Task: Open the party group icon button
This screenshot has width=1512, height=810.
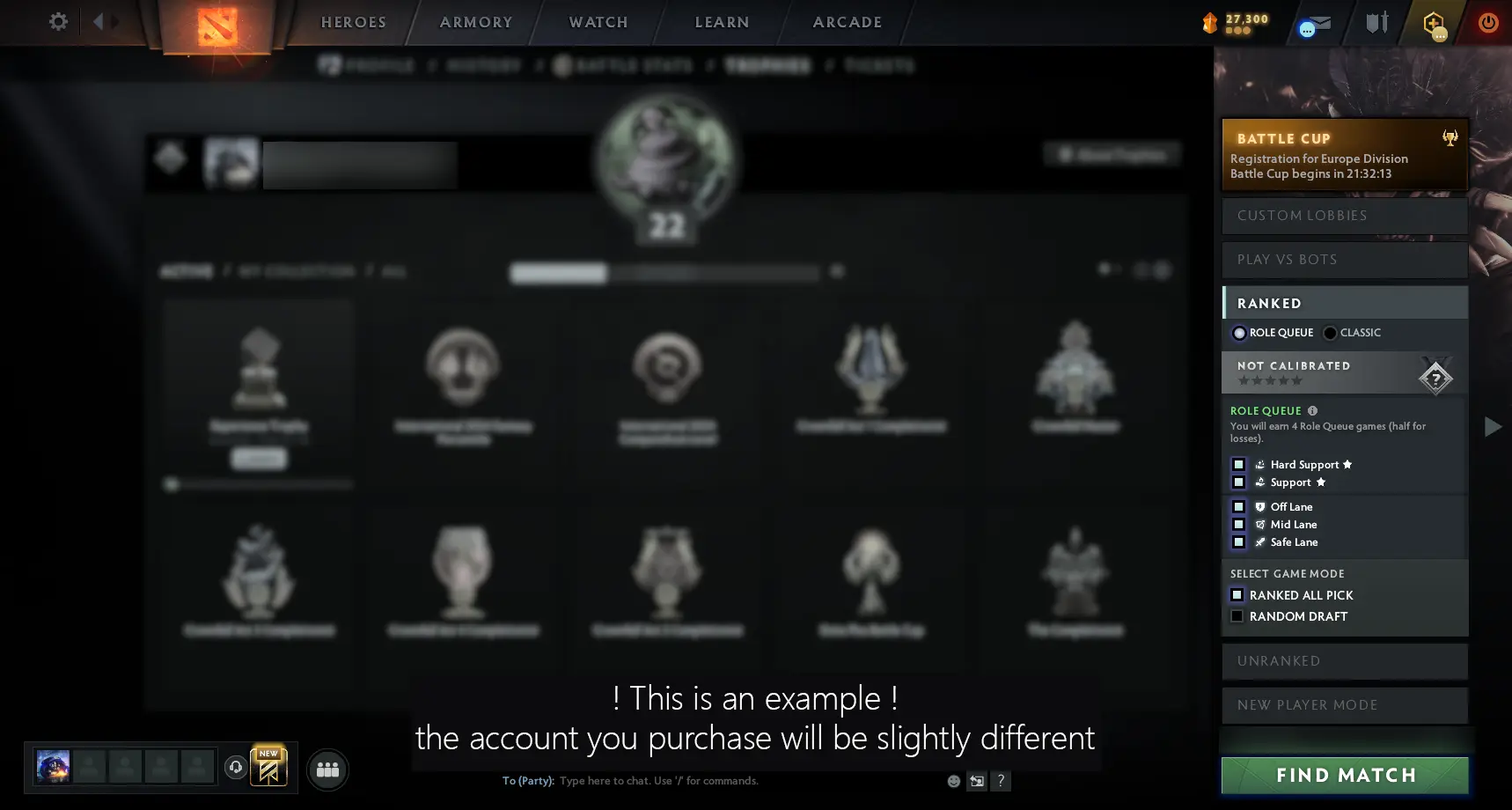Action: (x=327, y=769)
